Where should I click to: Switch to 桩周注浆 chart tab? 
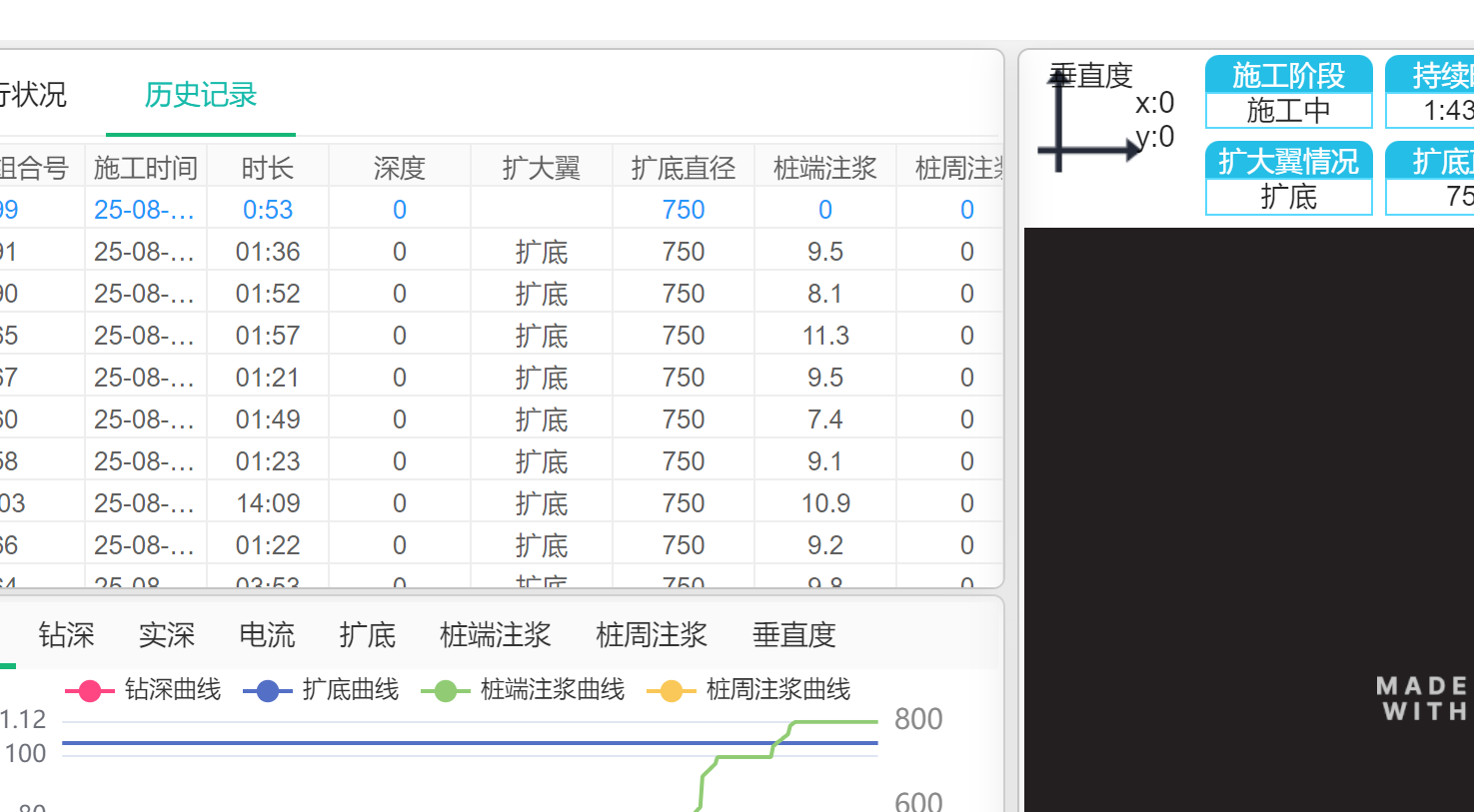652,635
